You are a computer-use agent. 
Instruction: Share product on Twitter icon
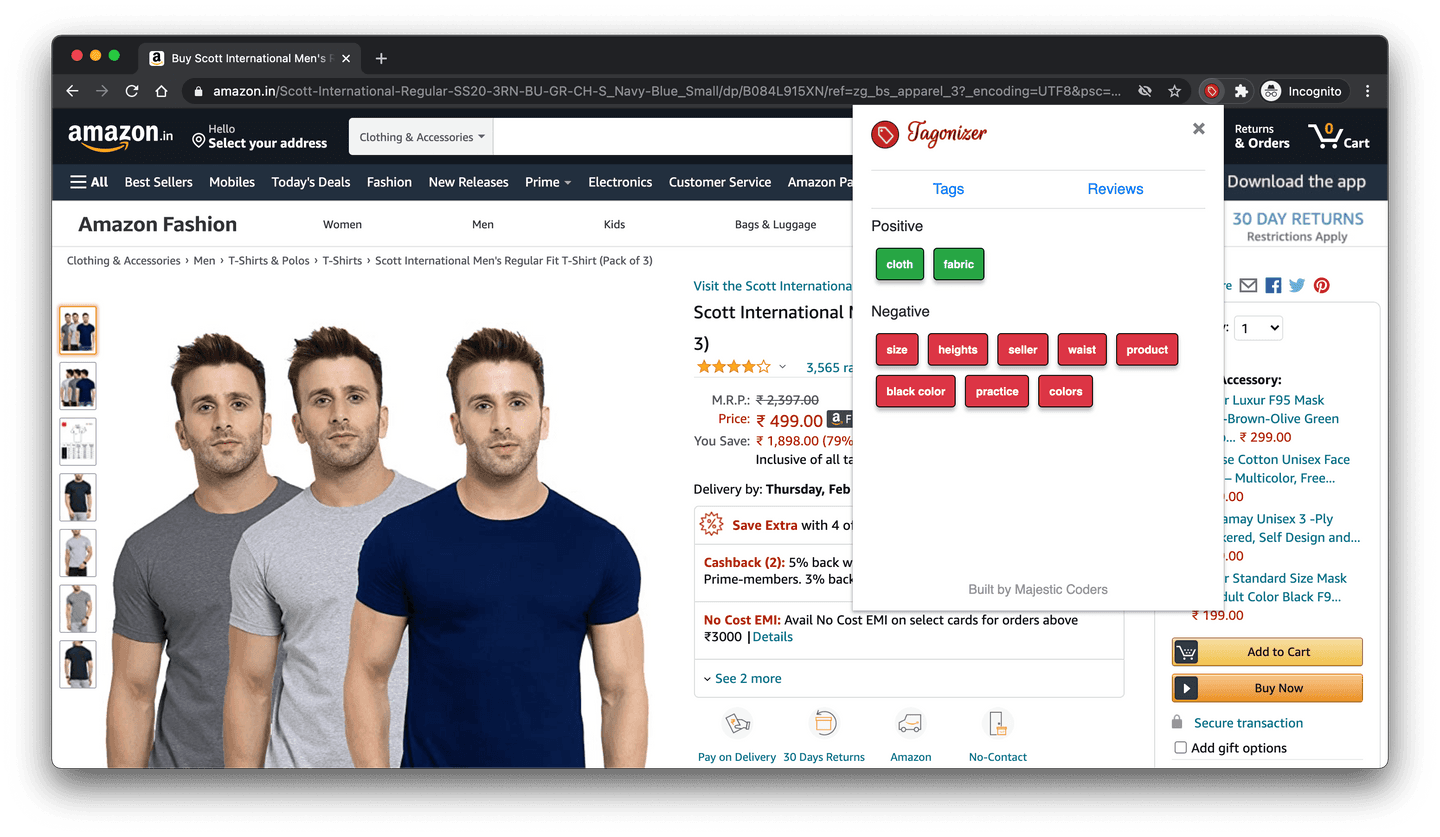coord(1297,285)
